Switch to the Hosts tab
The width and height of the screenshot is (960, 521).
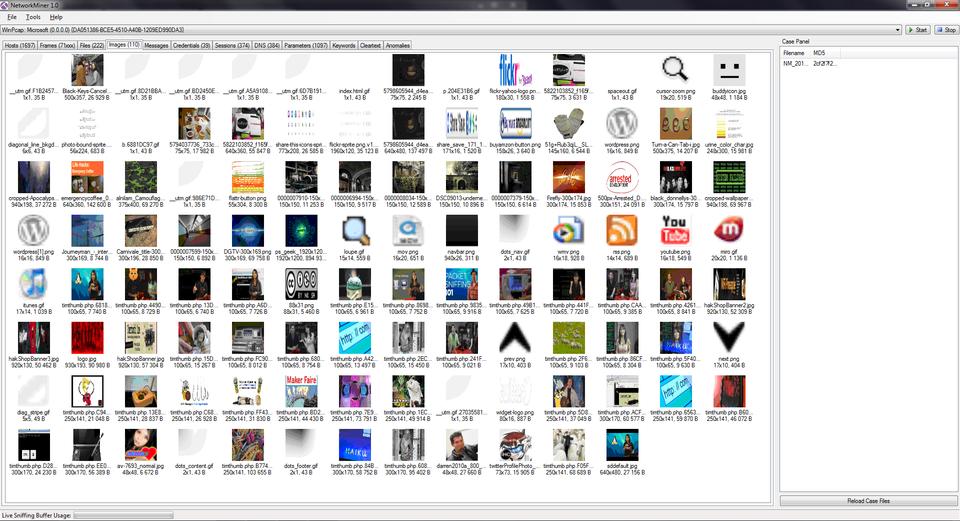click(x=20, y=45)
